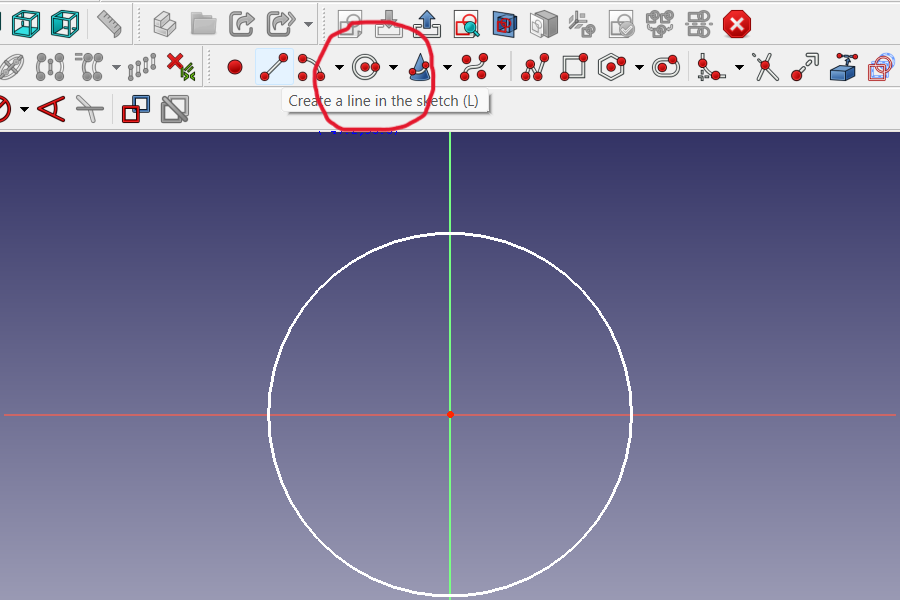900x600 pixels.
Task: Select the Create polyline tool
Action: tap(535, 68)
